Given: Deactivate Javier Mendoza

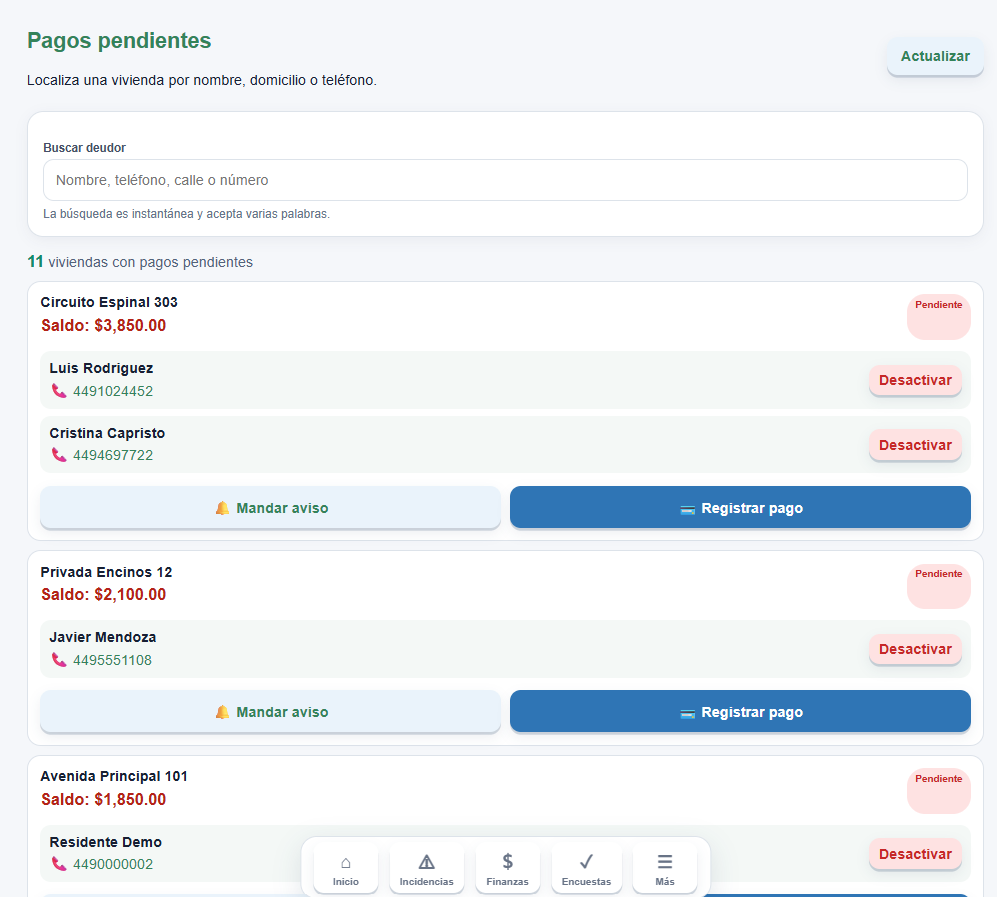Looking at the screenshot, I should (915, 649).
